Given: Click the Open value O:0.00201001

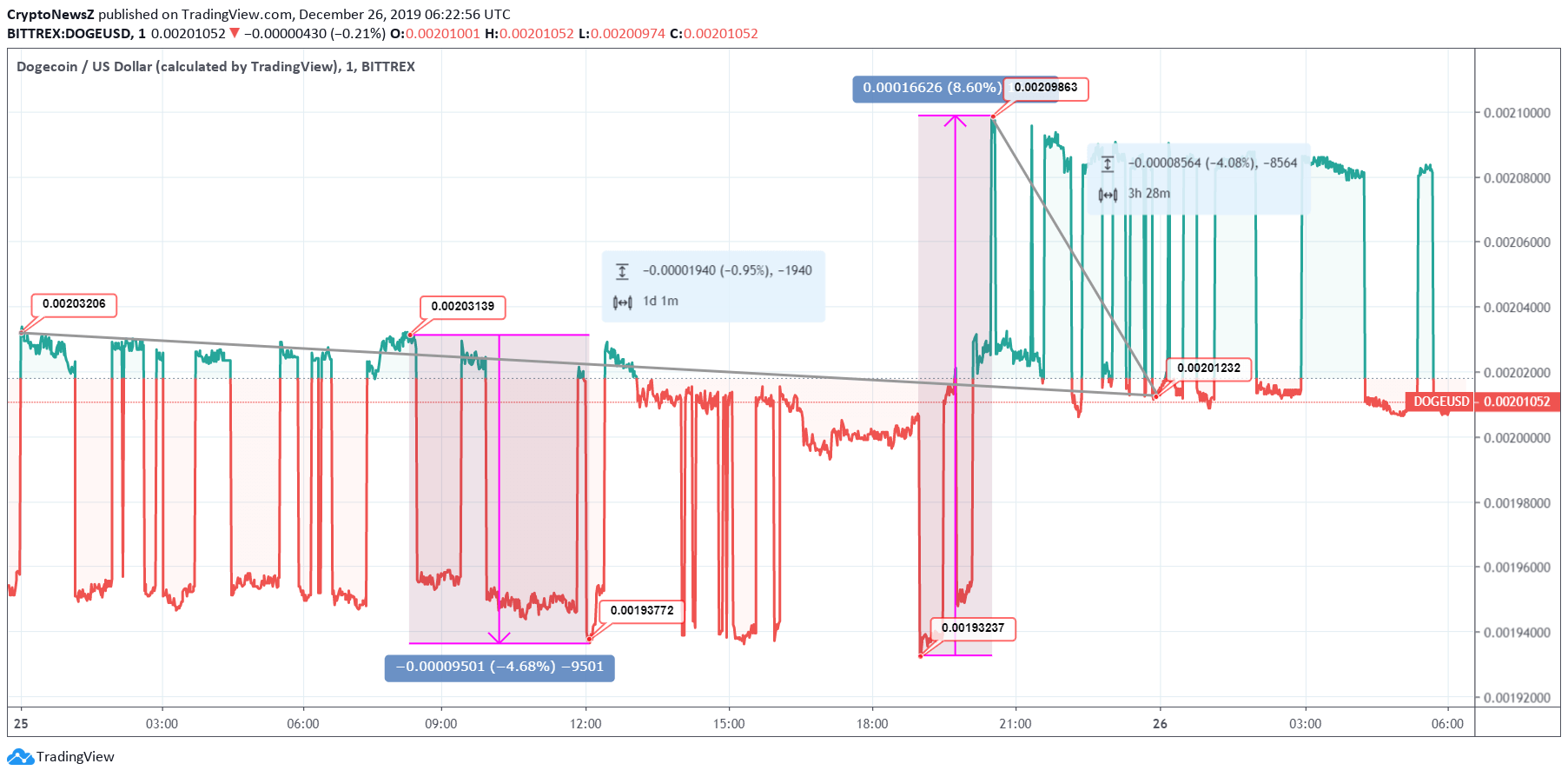Looking at the screenshot, I should pyautogui.click(x=435, y=34).
